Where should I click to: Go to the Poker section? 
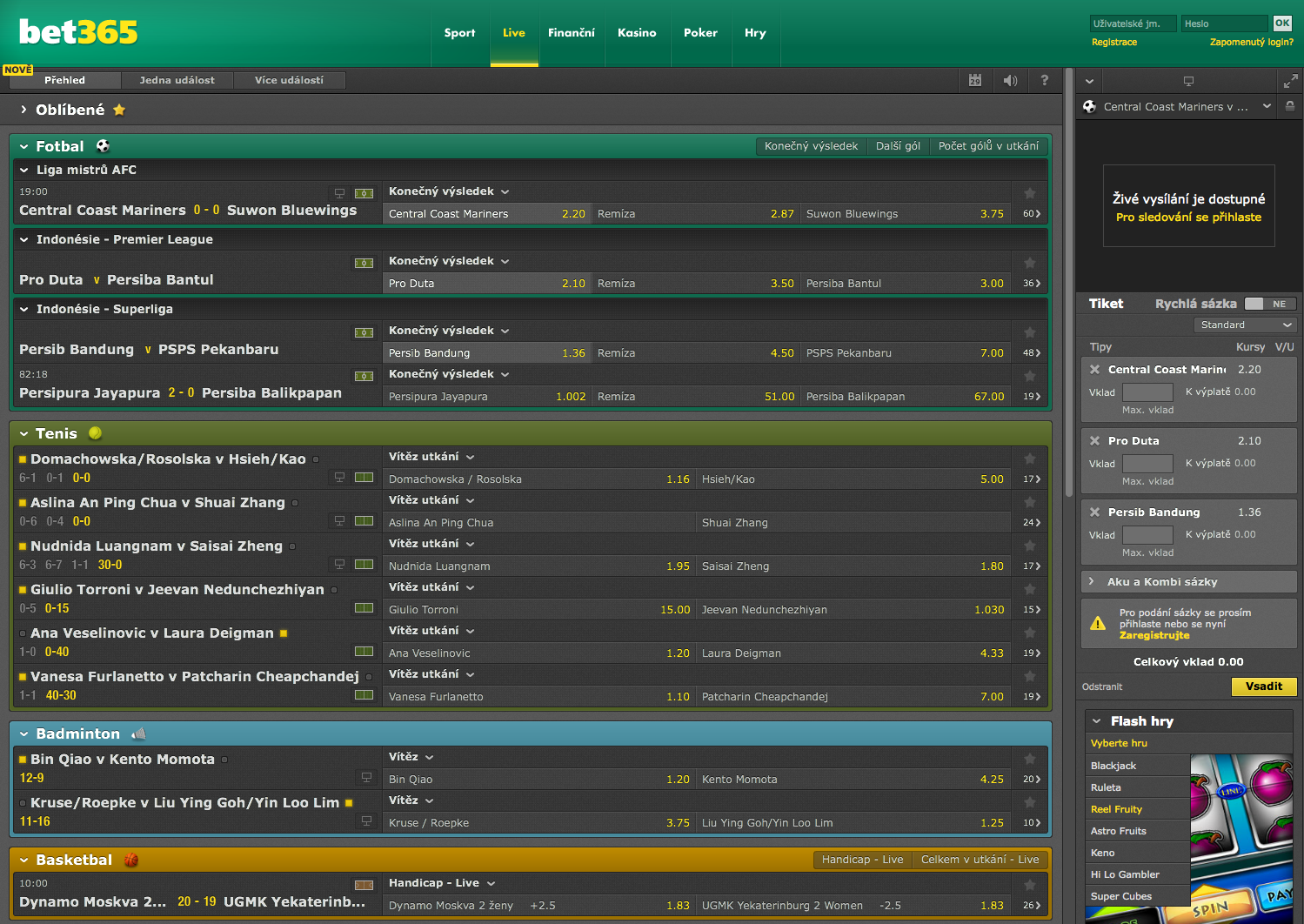coord(700,33)
